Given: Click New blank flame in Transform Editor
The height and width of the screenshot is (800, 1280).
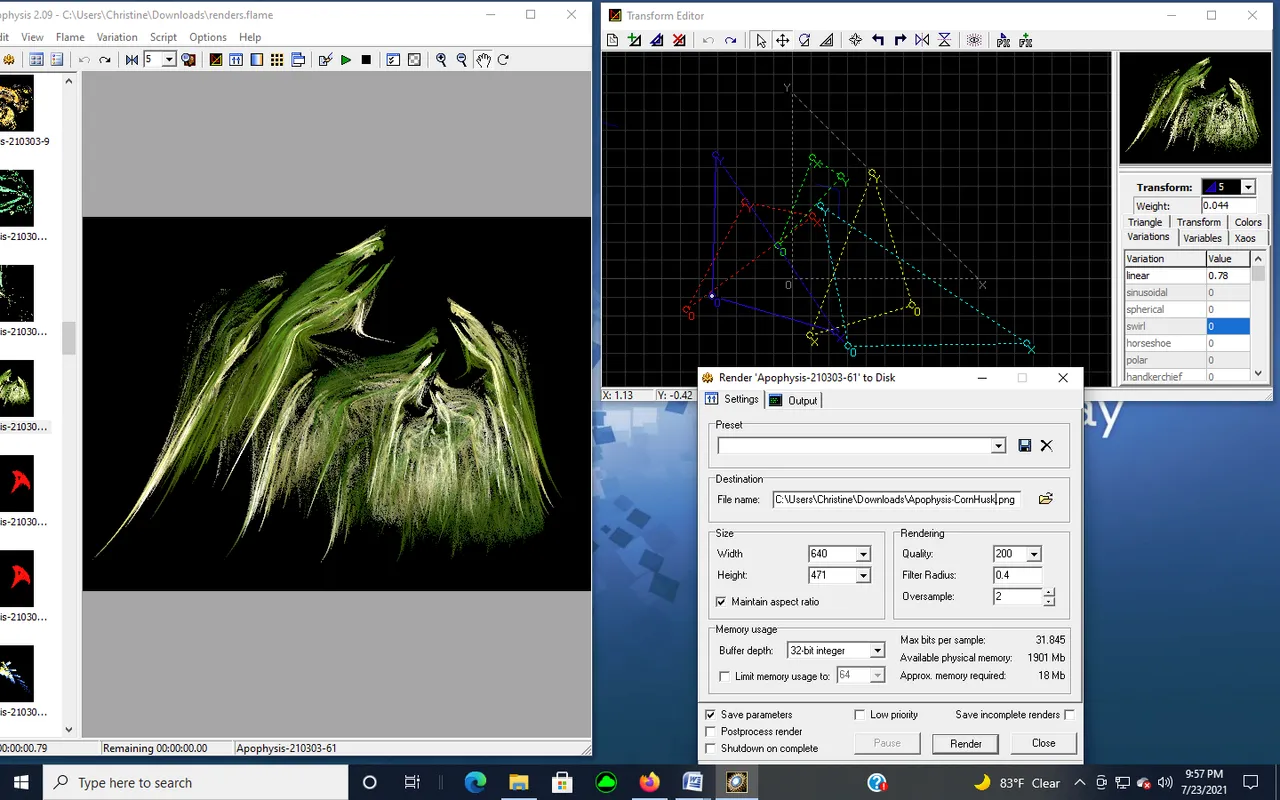Looking at the screenshot, I should (x=613, y=40).
